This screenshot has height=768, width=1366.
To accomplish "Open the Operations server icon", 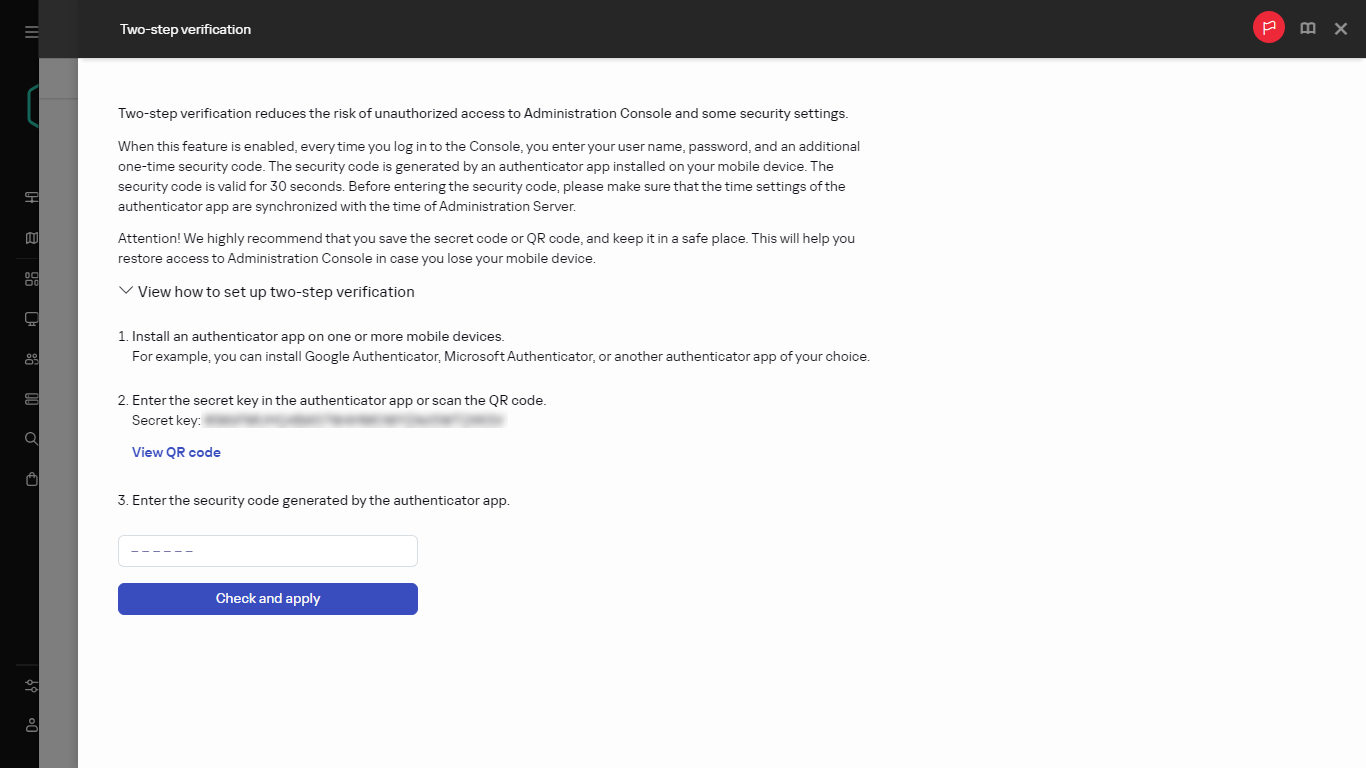I will (x=31, y=398).
